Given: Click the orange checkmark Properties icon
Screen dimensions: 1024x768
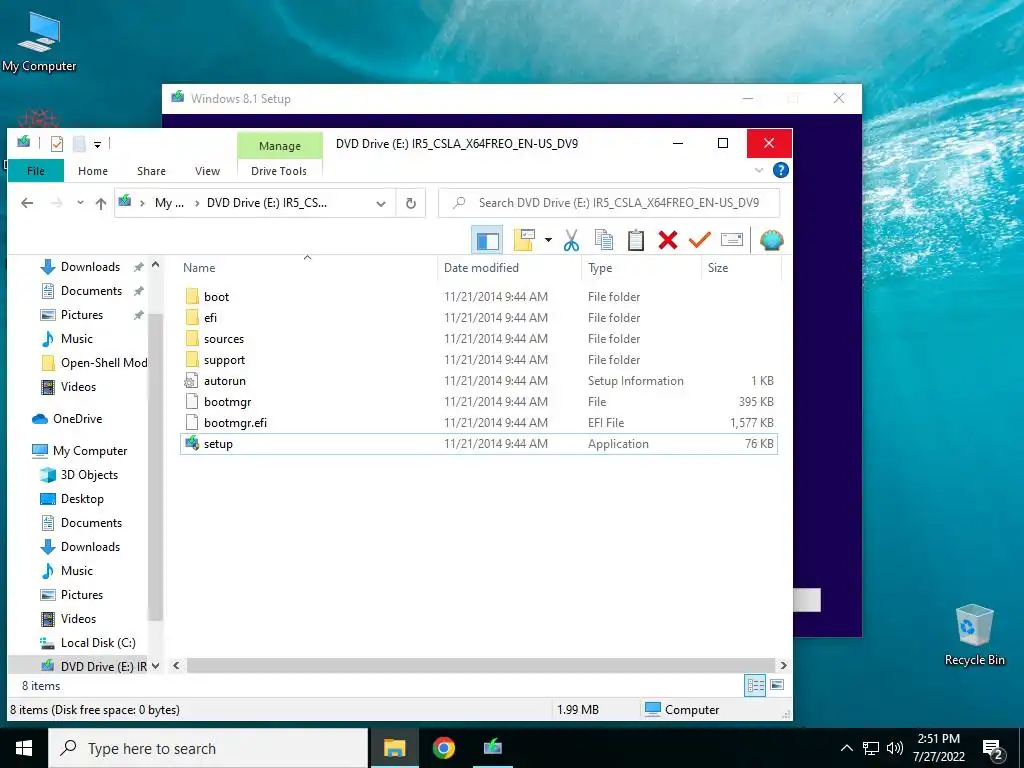Looking at the screenshot, I should click(699, 240).
